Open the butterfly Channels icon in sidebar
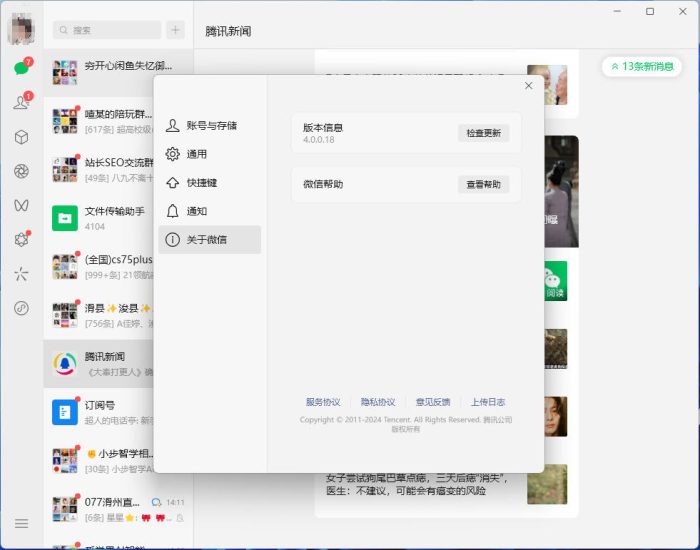700x550 pixels. point(21,205)
